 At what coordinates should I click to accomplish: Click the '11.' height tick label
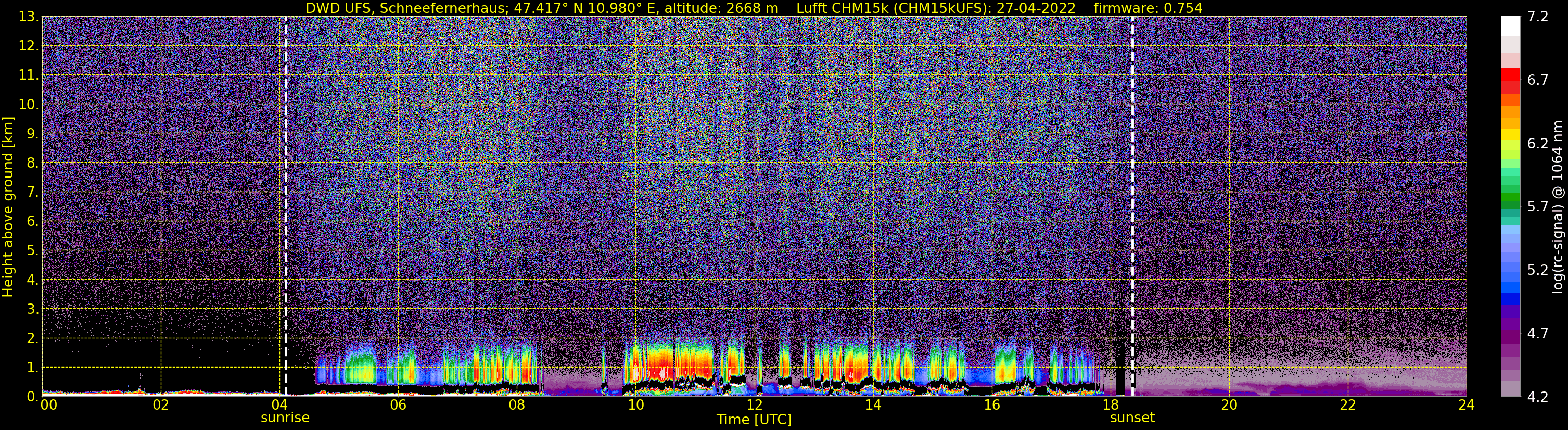(x=29, y=75)
